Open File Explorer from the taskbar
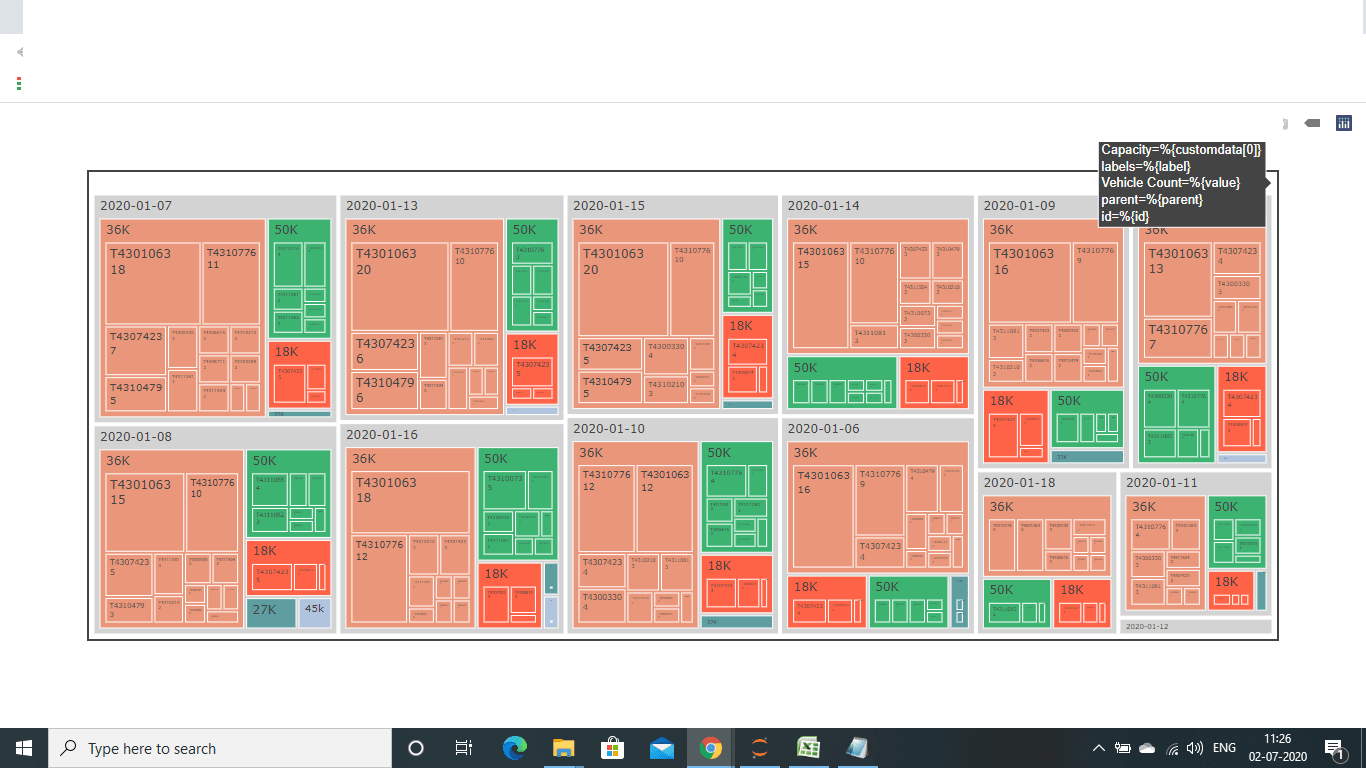 click(x=563, y=748)
